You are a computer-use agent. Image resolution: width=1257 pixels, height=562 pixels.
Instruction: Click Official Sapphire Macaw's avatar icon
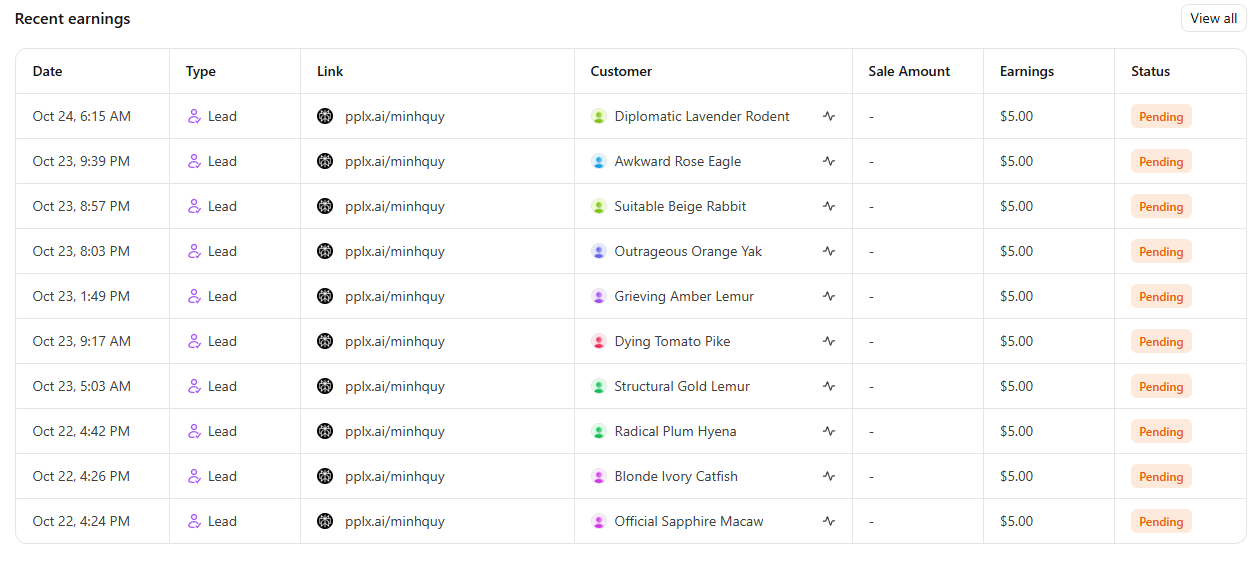point(599,521)
